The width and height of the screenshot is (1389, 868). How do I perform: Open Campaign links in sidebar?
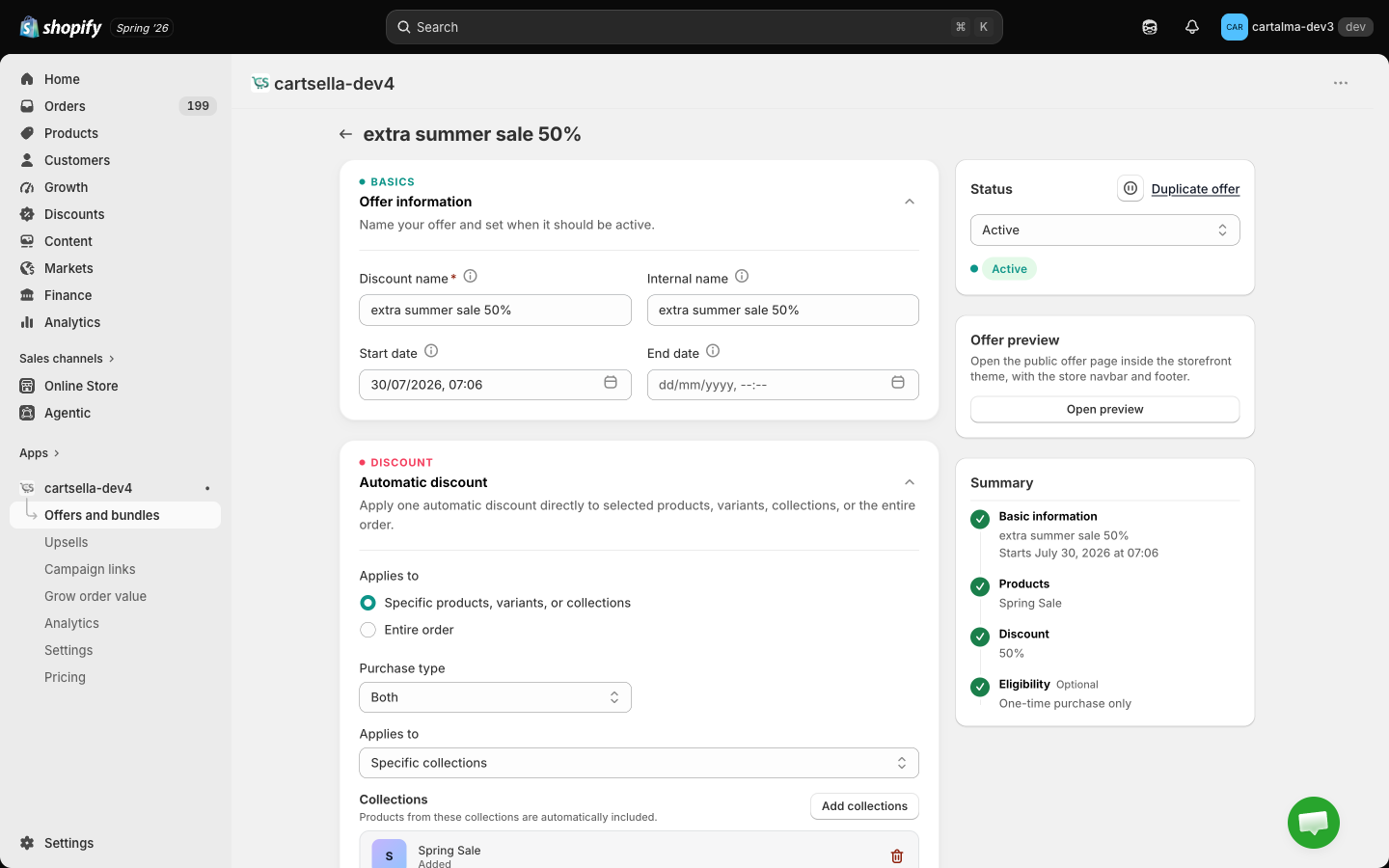click(90, 569)
